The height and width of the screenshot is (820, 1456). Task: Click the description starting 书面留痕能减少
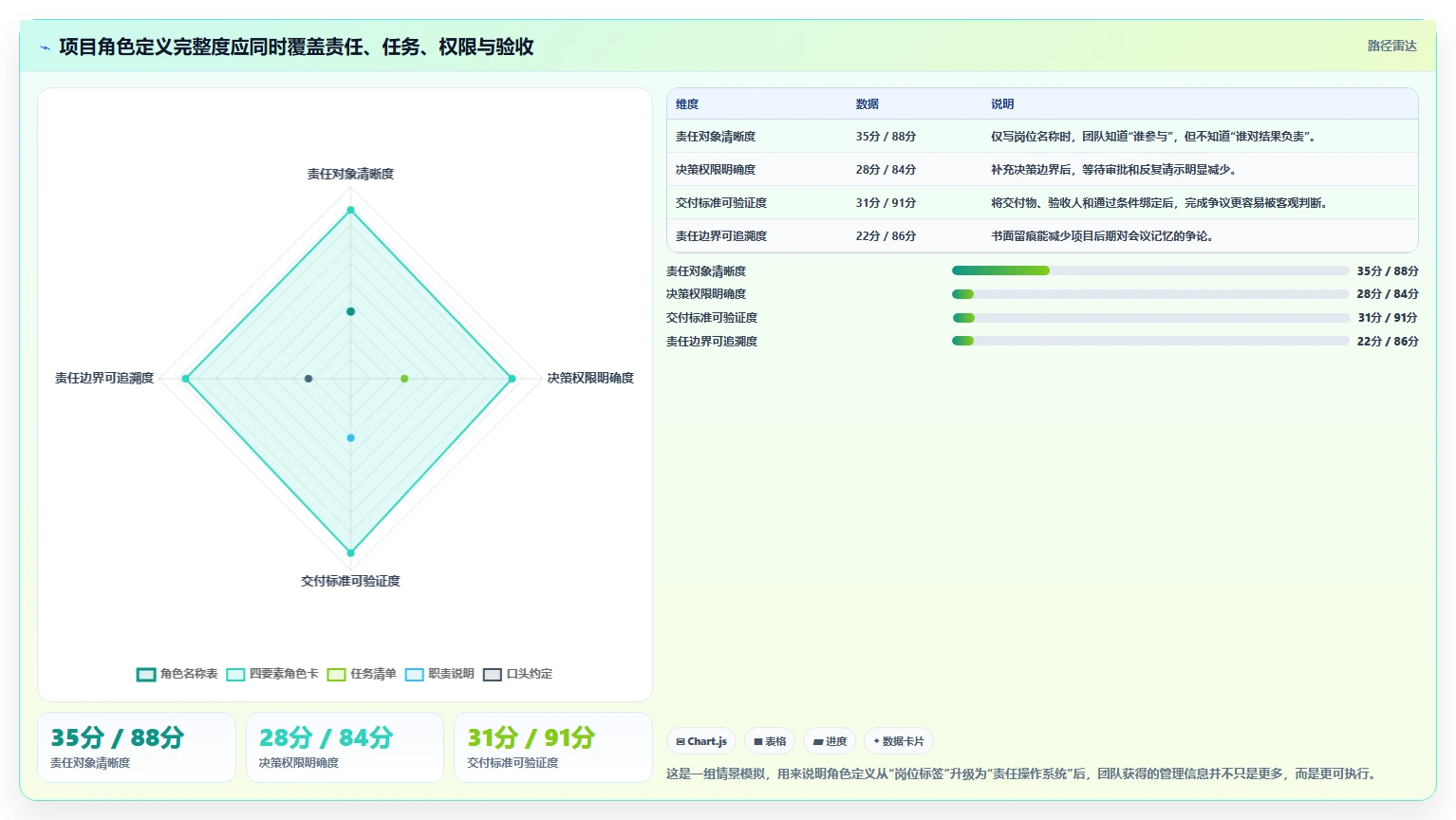click(x=1103, y=236)
